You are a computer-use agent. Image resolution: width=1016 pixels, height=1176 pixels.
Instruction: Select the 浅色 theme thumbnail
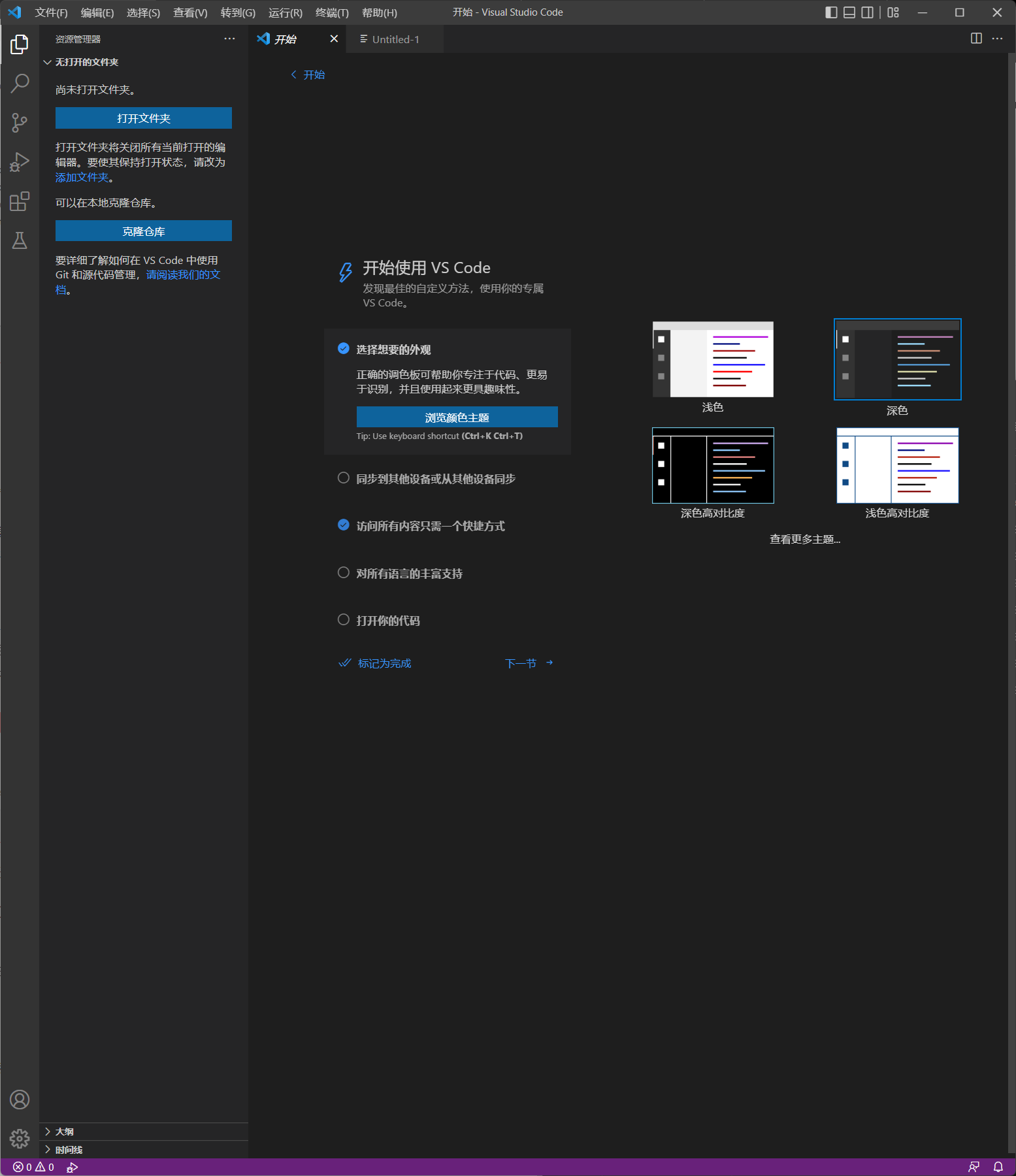tap(713, 359)
